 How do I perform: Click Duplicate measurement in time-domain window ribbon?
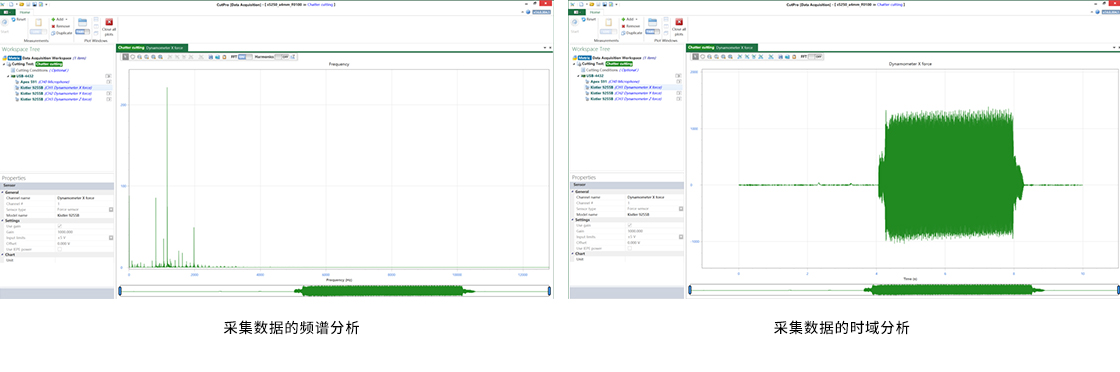632,33
